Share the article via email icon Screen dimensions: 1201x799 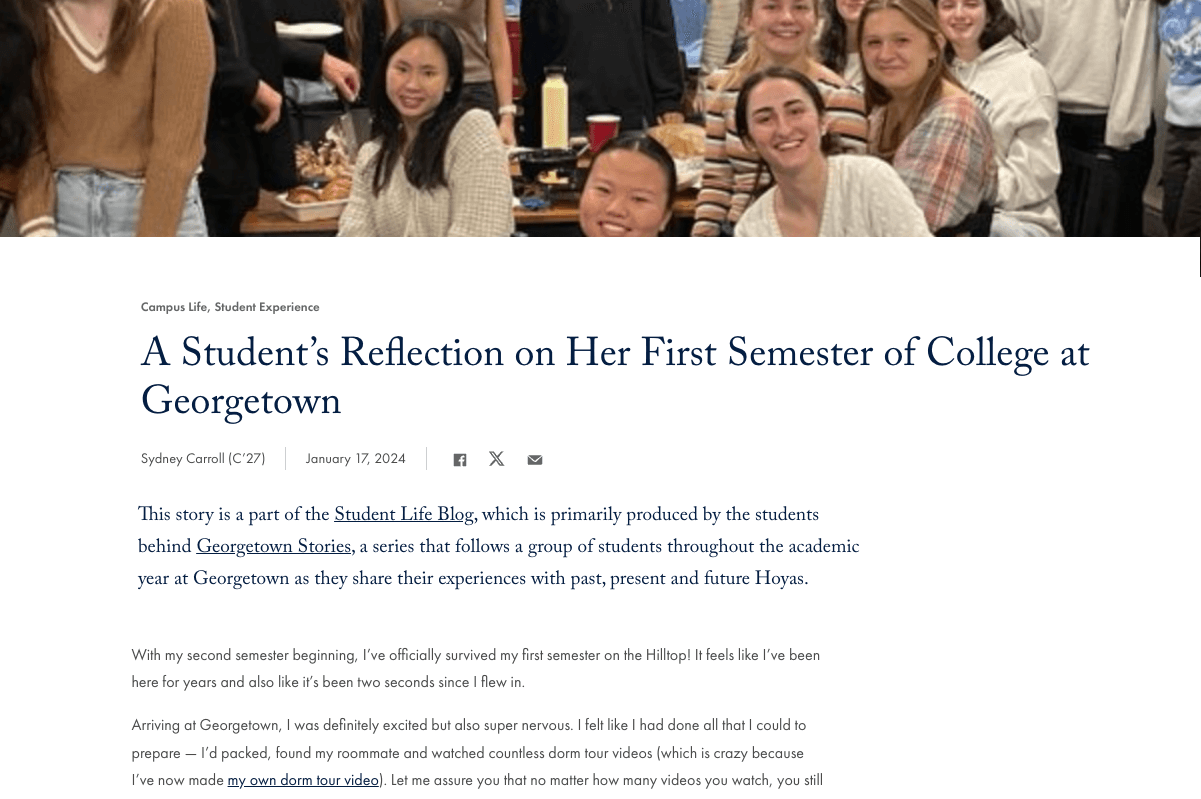click(x=535, y=460)
